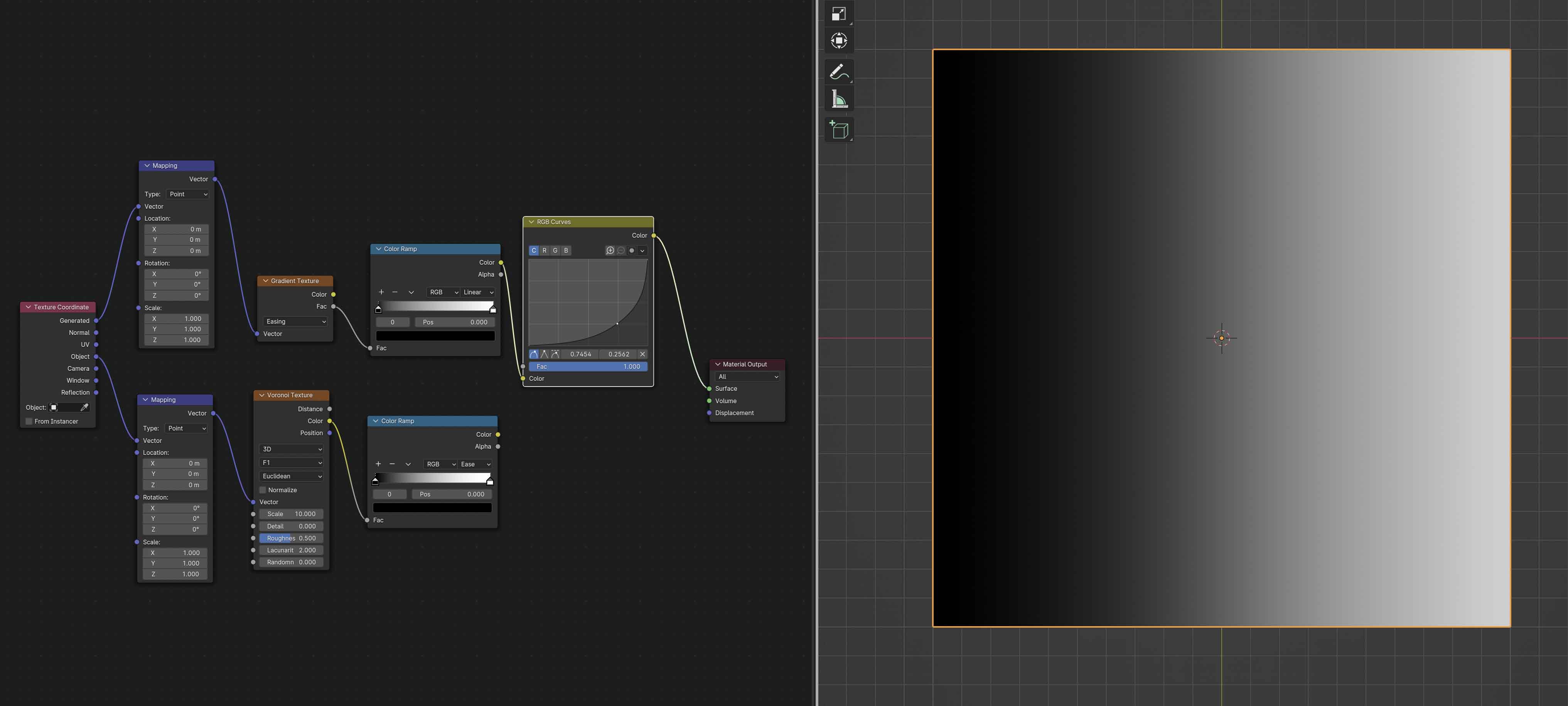Screen dimensions: 1568x706
Task: Open Gradient Texture Easing dropdown
Action: click(295, 322)
